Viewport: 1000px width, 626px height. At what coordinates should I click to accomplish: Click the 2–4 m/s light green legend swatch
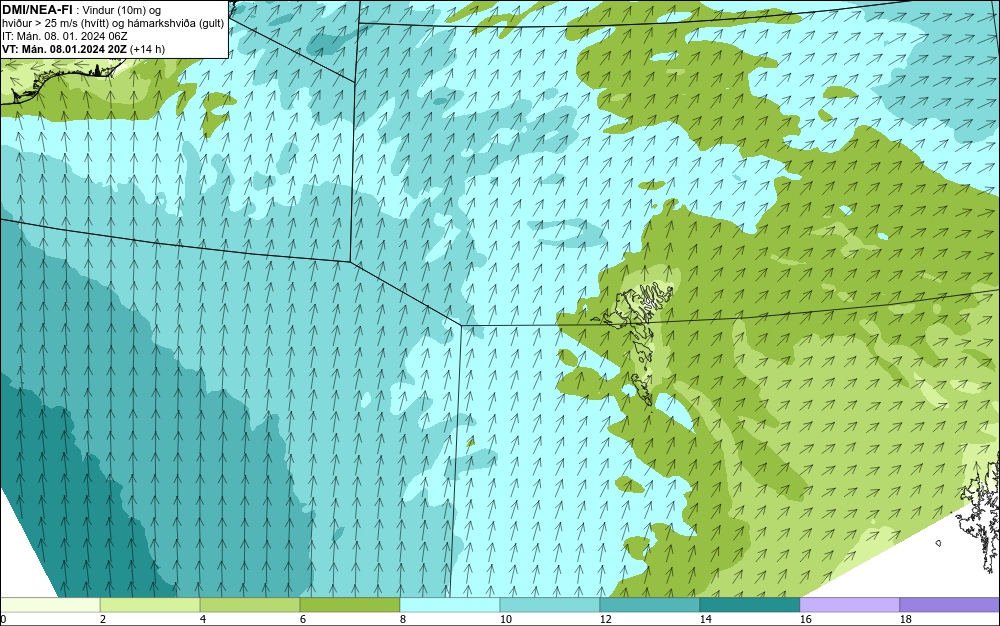point(150,604)
